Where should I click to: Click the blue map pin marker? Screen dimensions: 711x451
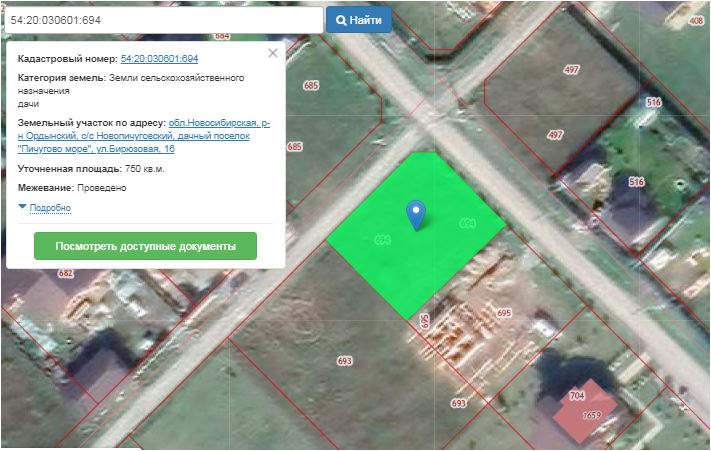(416, 214)
